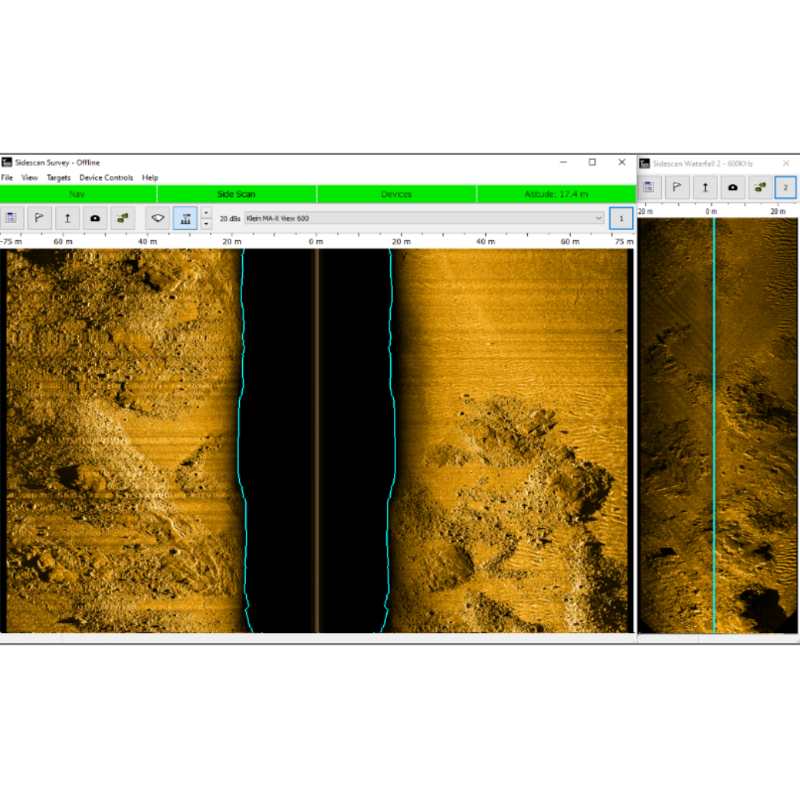The width and height of the screenshot is (800, 800).
Task: Click the button labeled 2 in Waterfall 2
Action: [x=786, y=186]
